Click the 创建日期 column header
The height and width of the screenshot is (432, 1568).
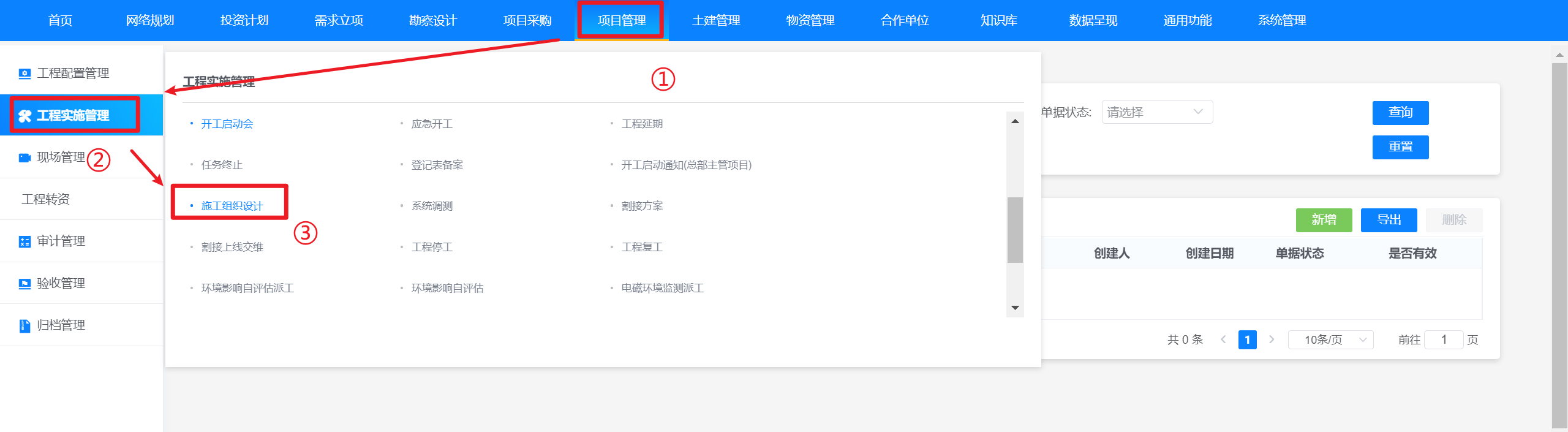(x=1209, y=253)
